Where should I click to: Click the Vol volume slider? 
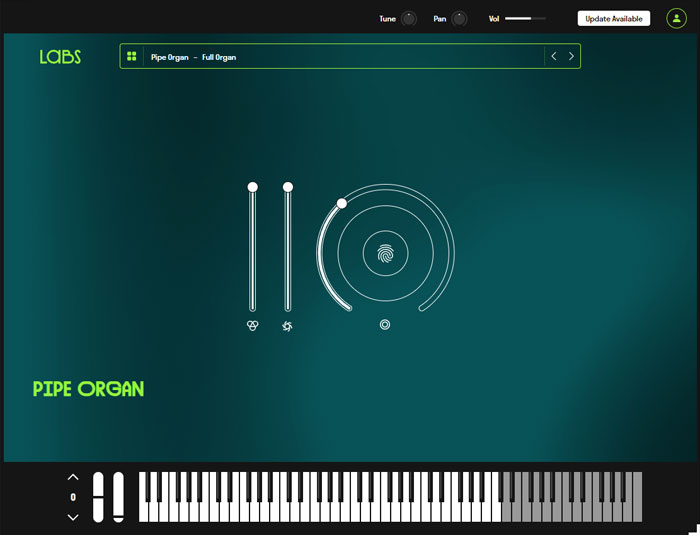(525, 19)
